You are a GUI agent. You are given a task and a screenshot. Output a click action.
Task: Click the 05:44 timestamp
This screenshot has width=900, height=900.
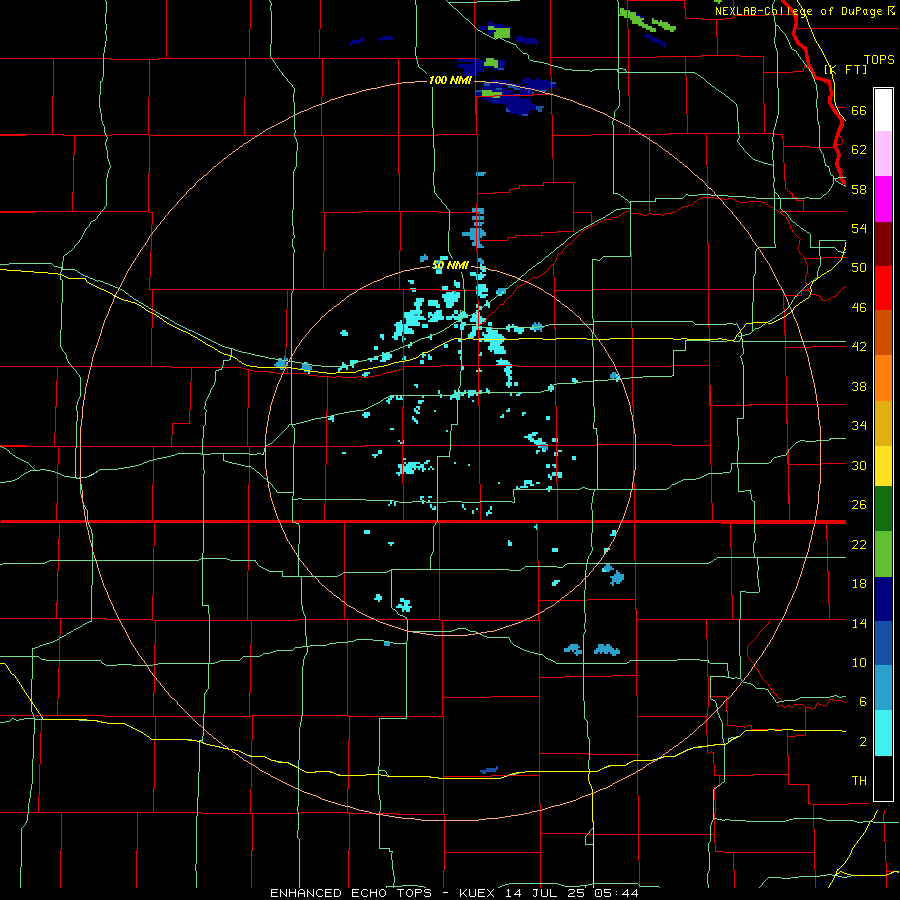616,893
